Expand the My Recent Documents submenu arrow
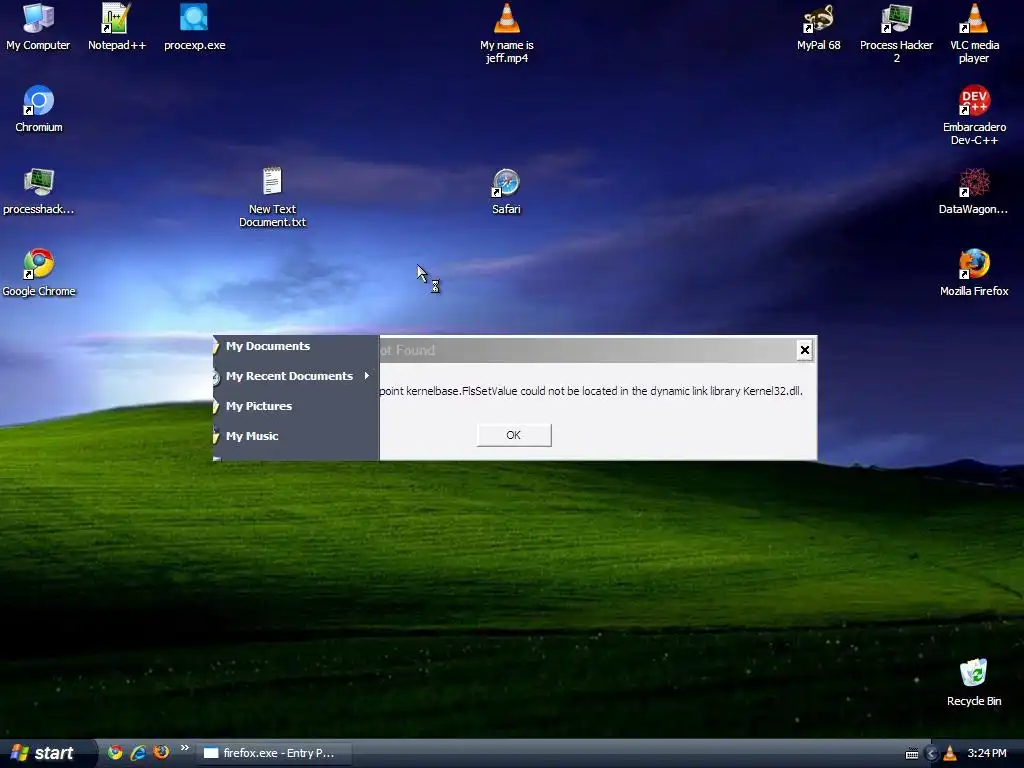This screenshot has height=768, width=1024. click(367, 376)
